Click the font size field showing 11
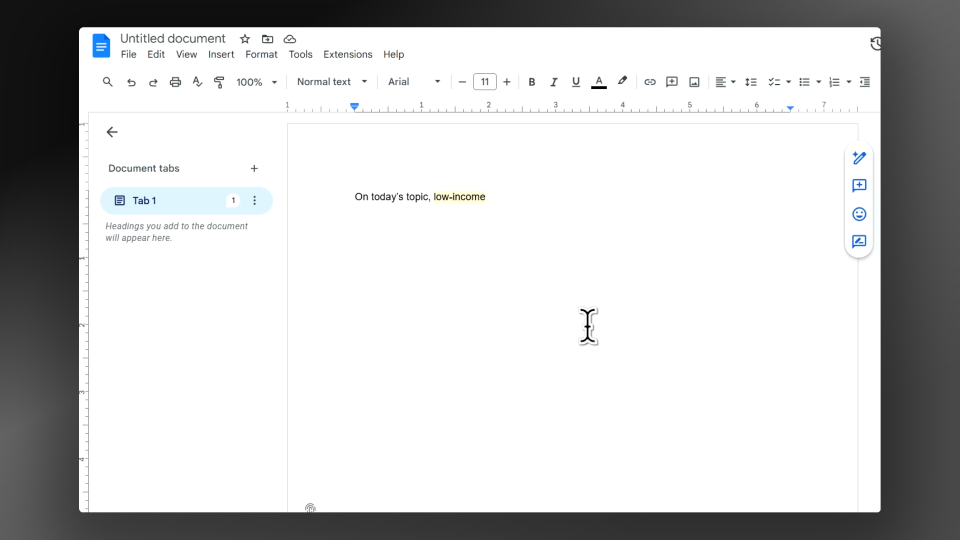The width and height of the screenshot is (960, 540). coord(484,81)
